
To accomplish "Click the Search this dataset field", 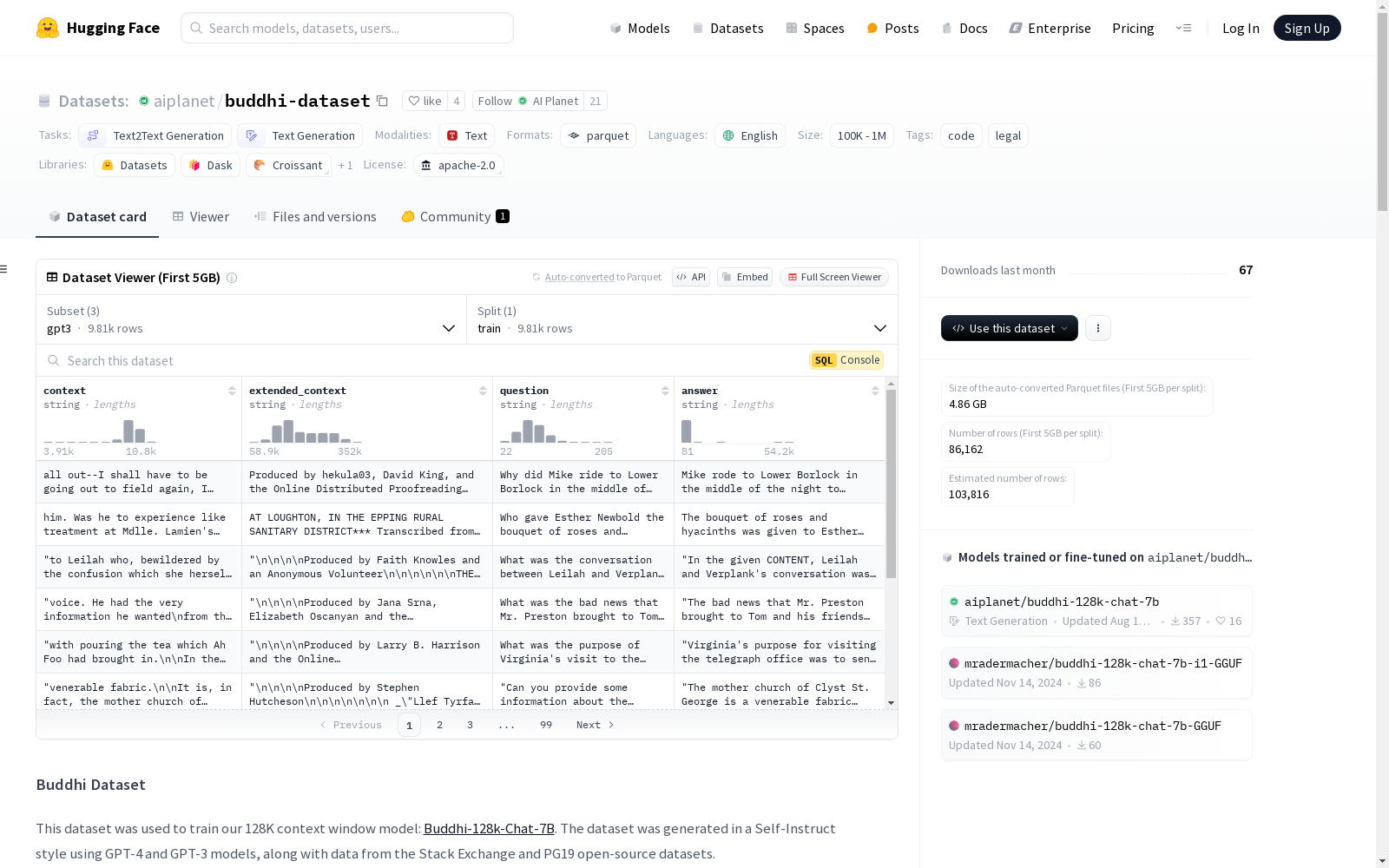I will [x=425, y=360].
